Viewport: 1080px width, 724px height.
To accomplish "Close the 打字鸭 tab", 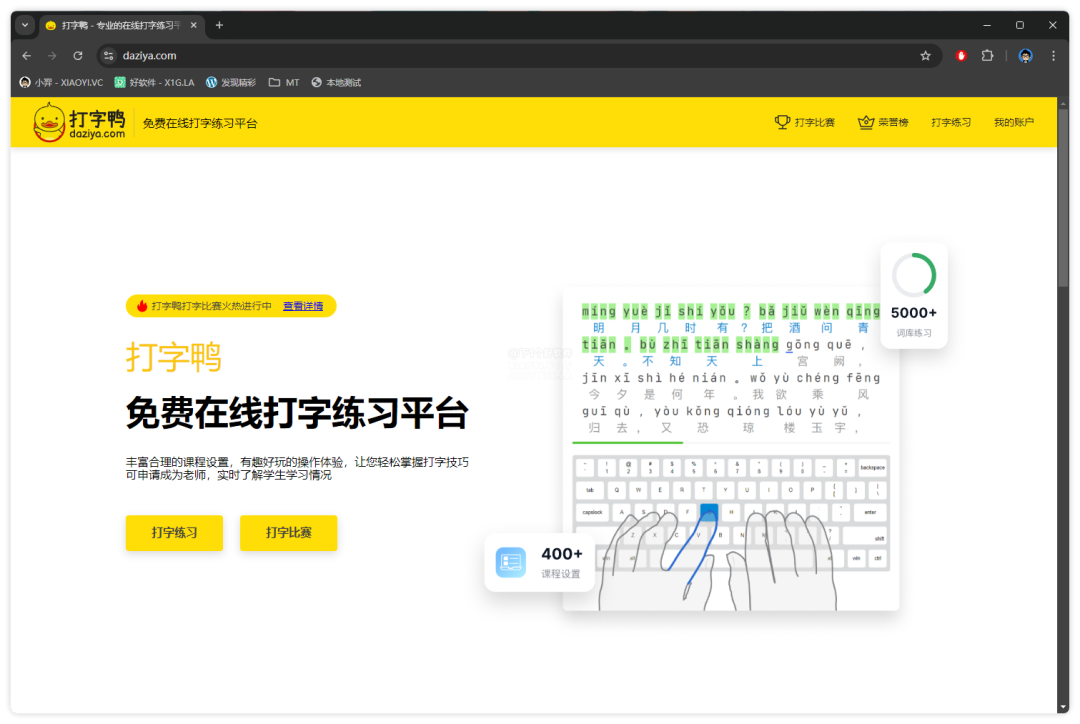I will (194, 25).
